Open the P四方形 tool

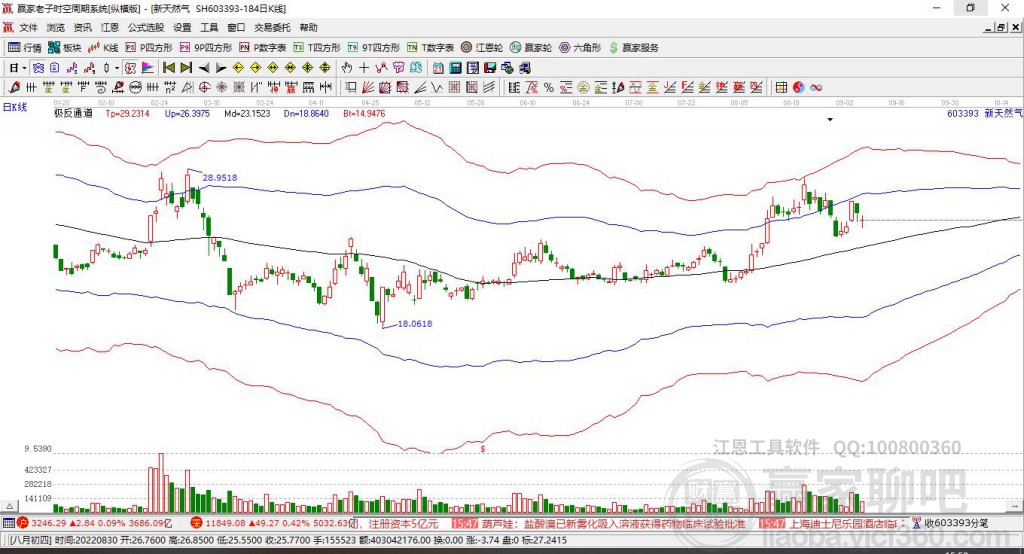(149, 48)
